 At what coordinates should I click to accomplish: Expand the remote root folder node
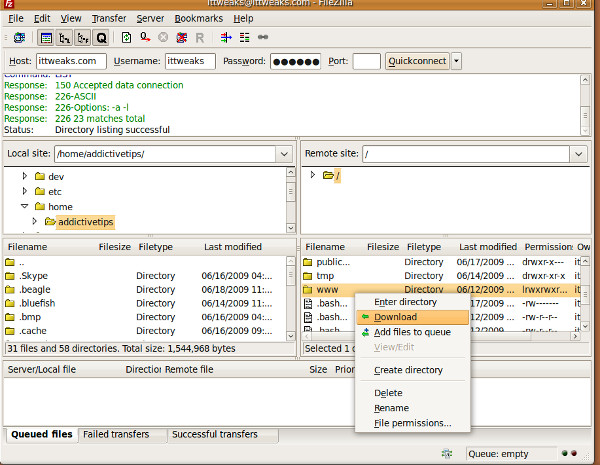[313, 175]
